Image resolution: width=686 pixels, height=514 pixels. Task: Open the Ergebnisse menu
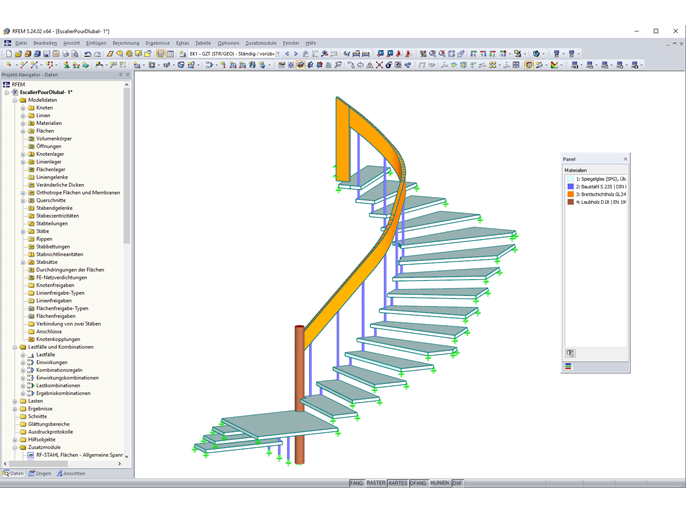(x=158, y=43)
